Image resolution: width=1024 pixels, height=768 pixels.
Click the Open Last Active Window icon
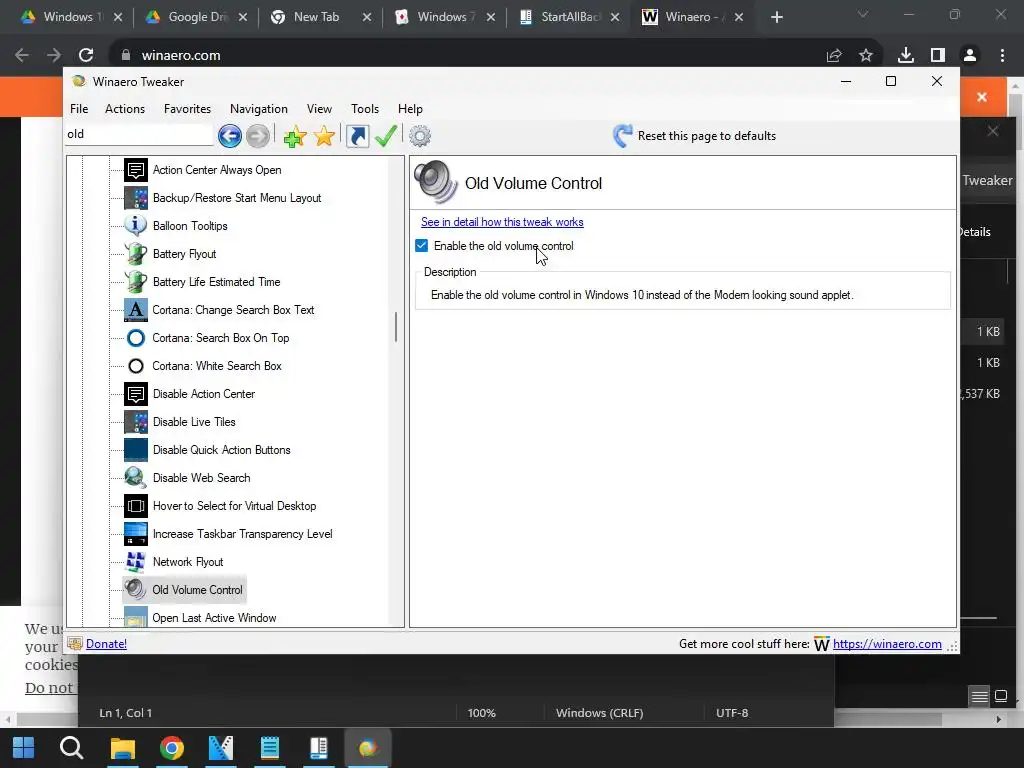(x=136, y=617)
